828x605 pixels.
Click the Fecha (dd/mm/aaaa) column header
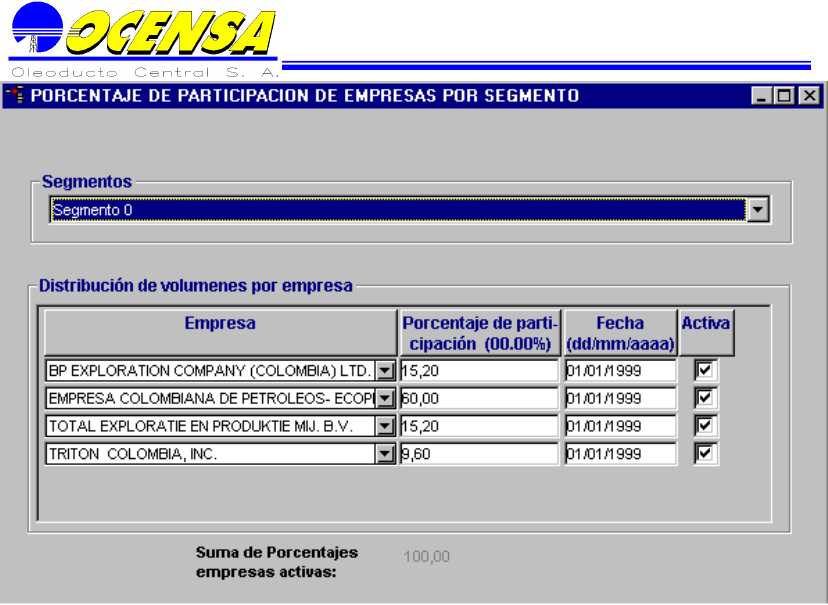(620, 333)
